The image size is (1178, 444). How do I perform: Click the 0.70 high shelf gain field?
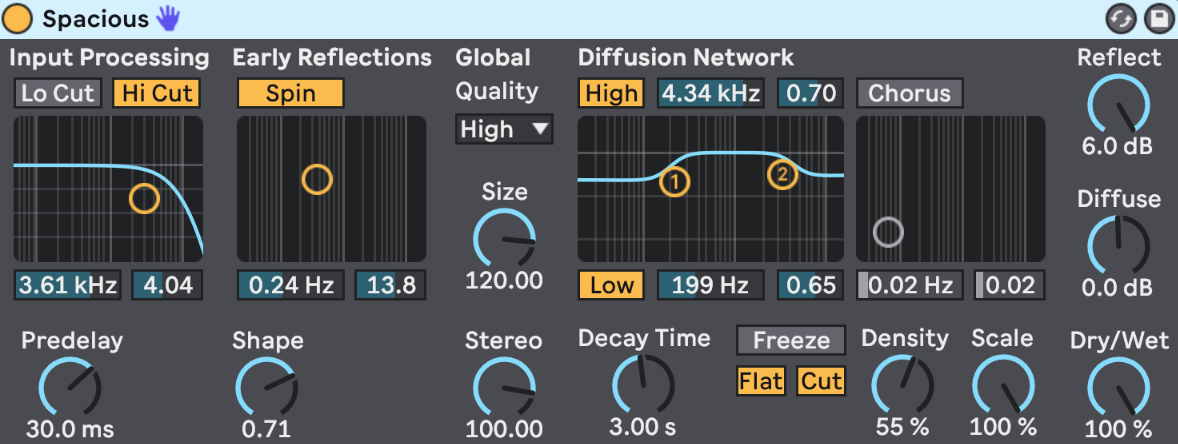[809, 93]
